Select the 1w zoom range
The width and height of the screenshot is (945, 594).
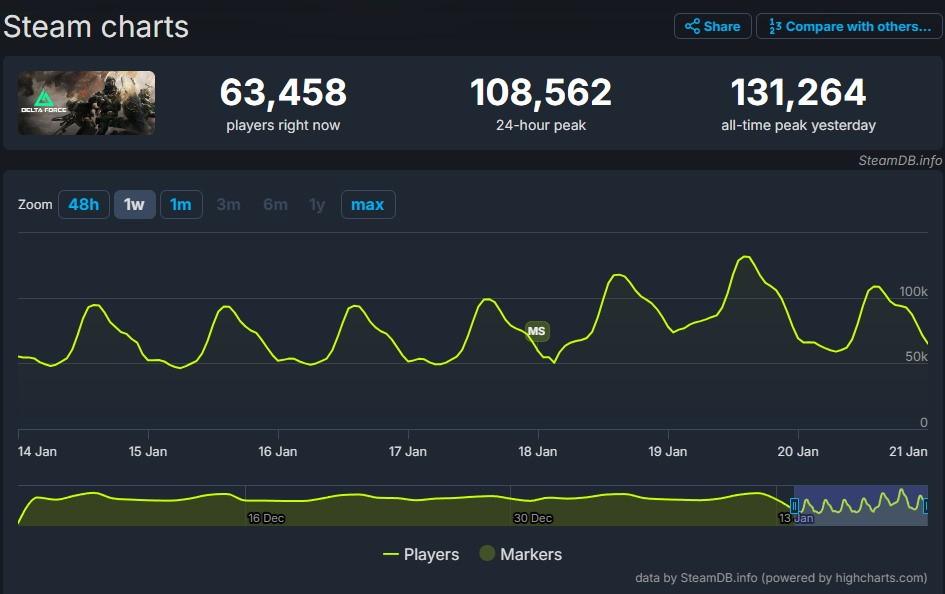point(134,205)
